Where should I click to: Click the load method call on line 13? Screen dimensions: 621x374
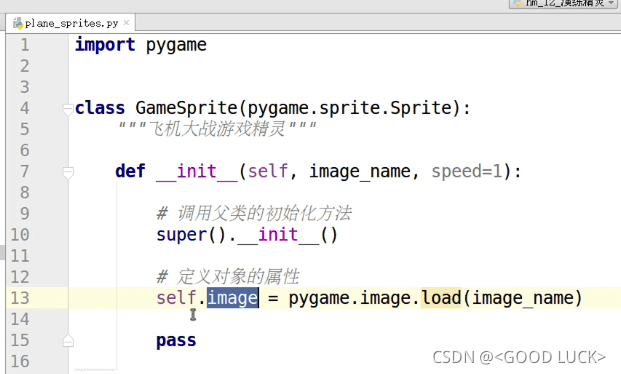click(441, 298)
